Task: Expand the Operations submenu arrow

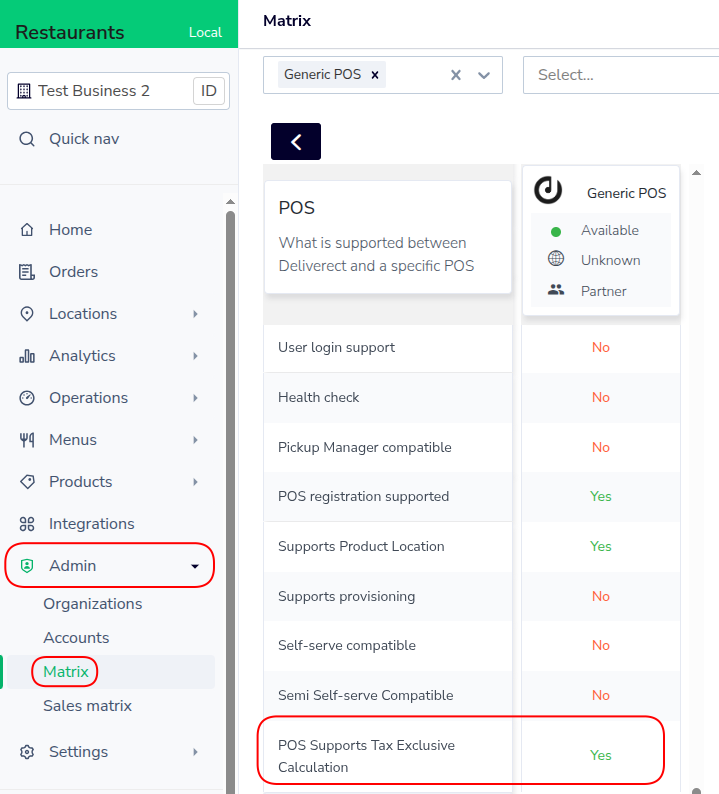Action: (x=195, y=398)
